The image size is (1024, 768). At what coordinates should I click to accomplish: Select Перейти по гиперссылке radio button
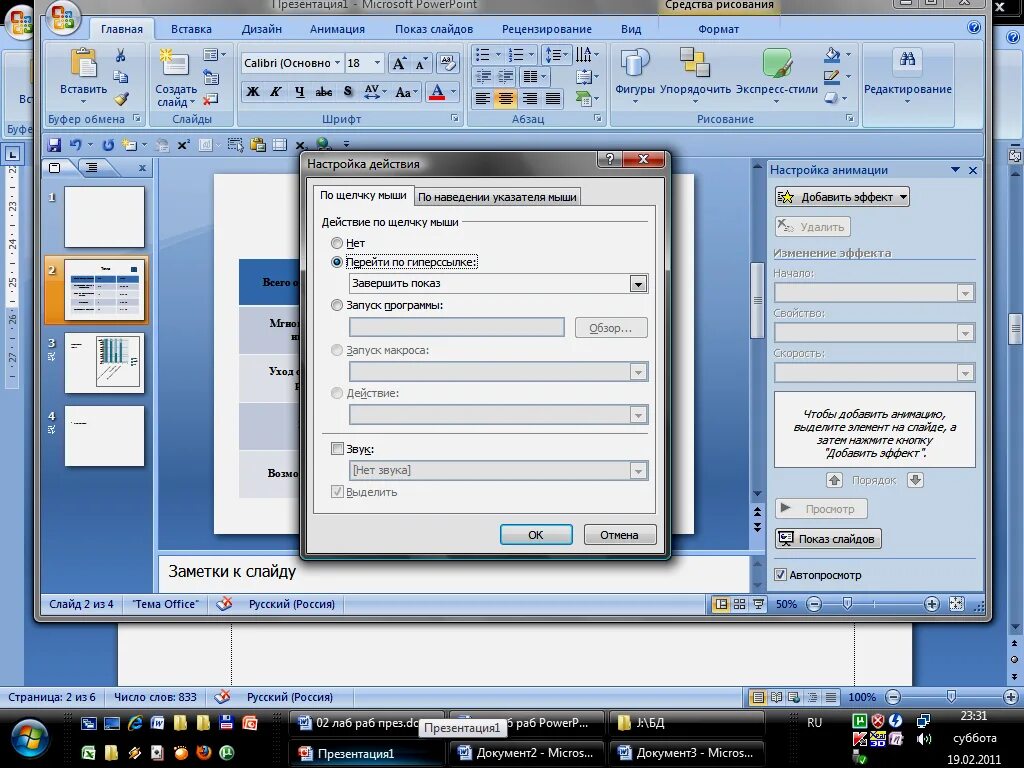pyautogui.click(x=337, y=262)
